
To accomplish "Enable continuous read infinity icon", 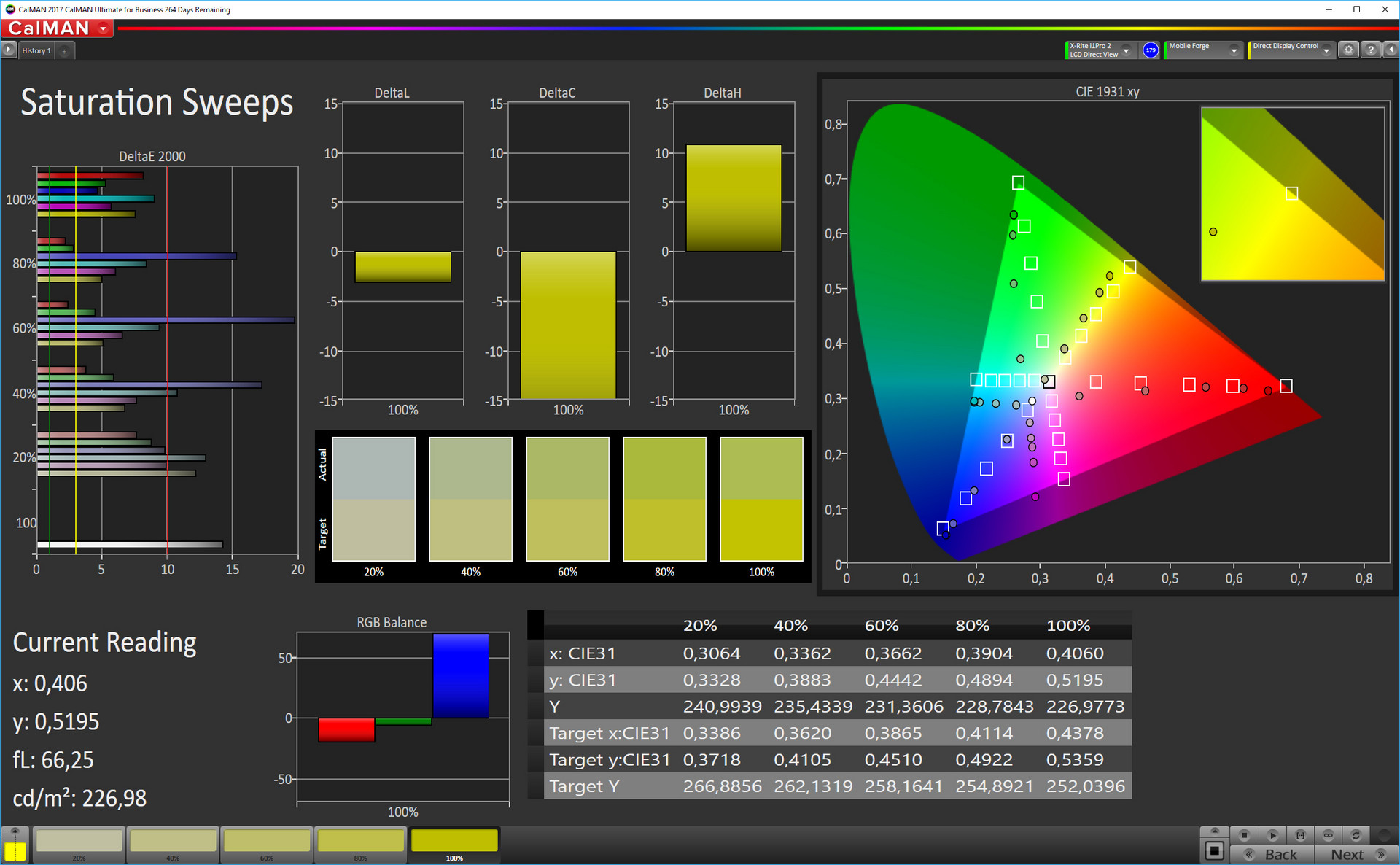I will point(1328,835).
